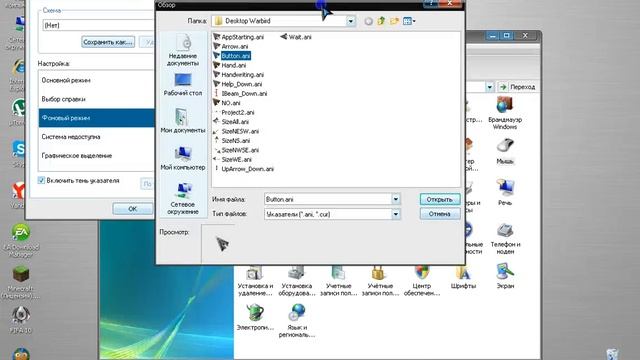Select Система недоступна pointer entry
Viewport: 640px width, 360px height.
coord(96,137)
